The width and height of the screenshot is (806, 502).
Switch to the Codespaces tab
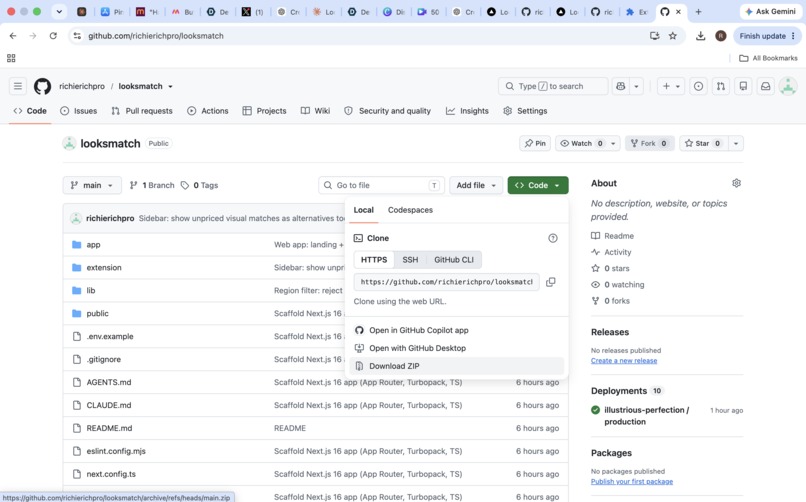coord(410,210)
